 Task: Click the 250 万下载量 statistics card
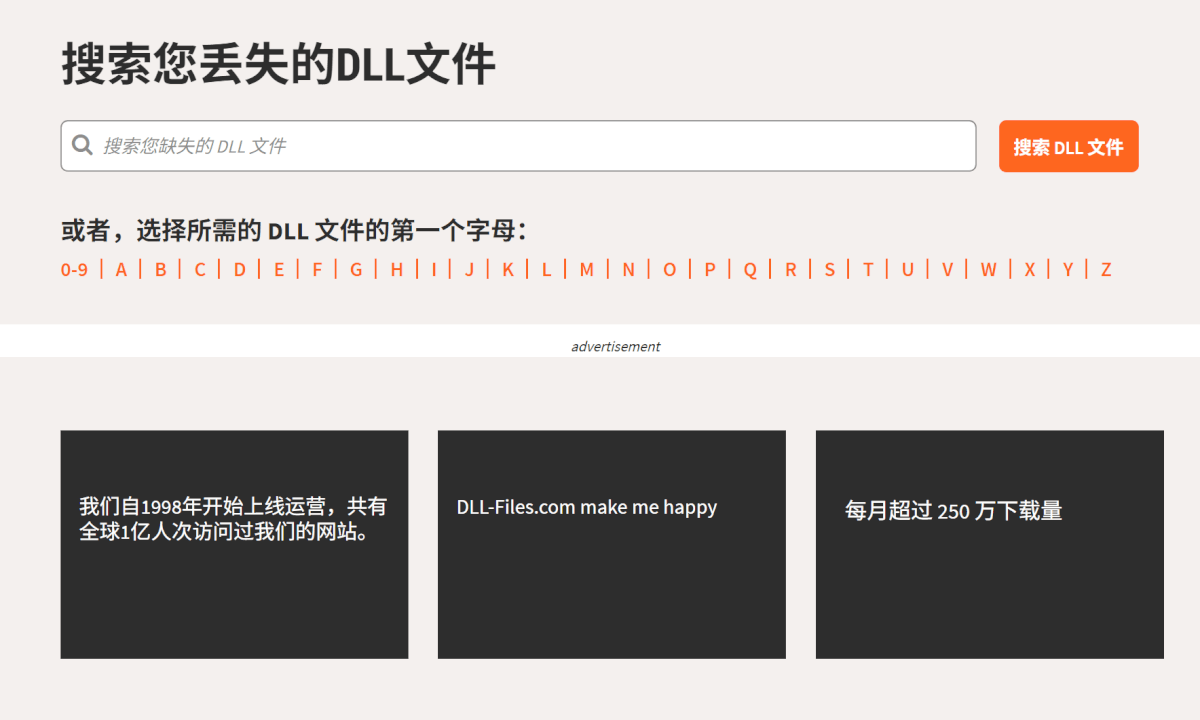pos(989,544)
